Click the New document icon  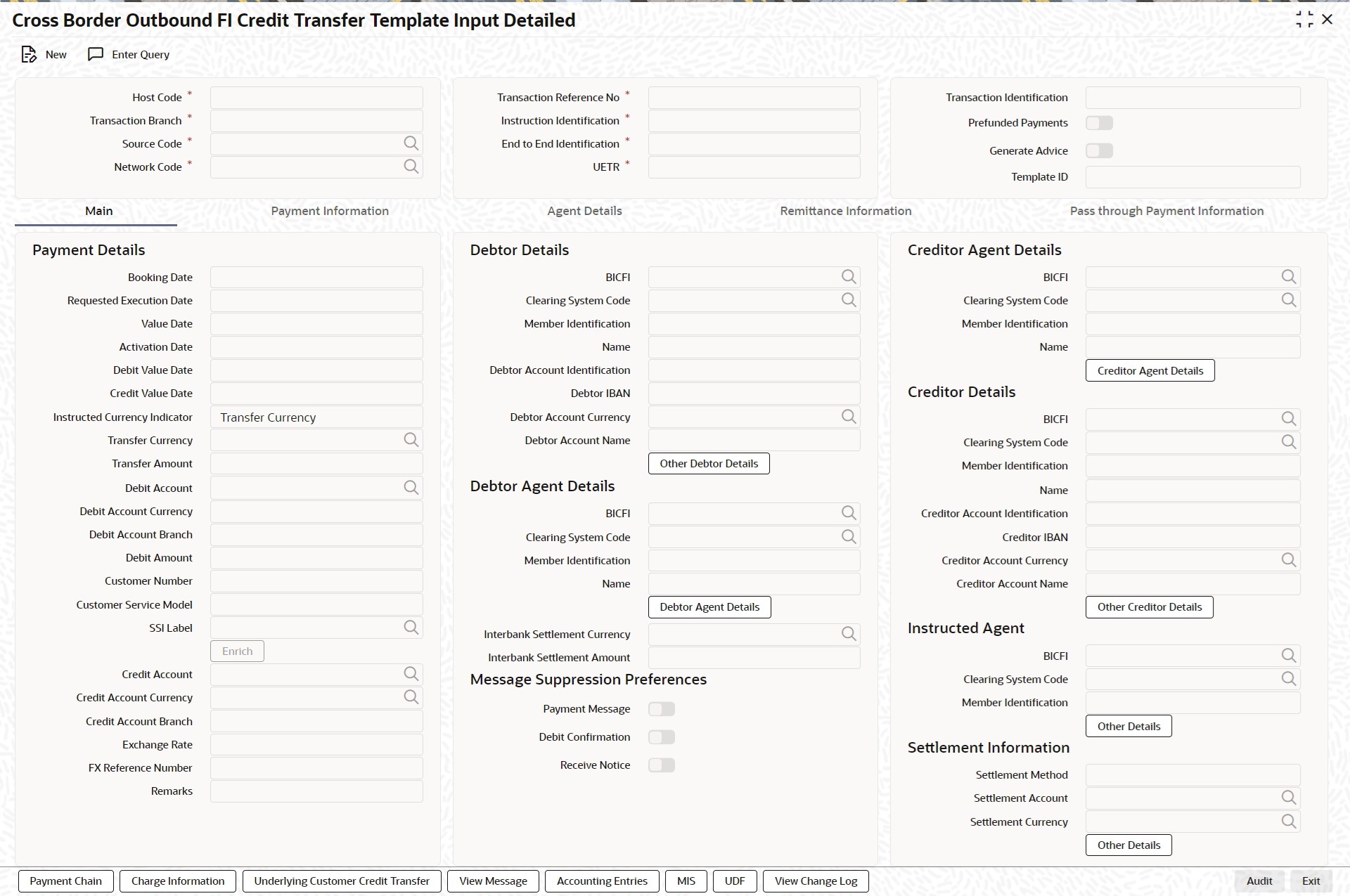(29, 55)
